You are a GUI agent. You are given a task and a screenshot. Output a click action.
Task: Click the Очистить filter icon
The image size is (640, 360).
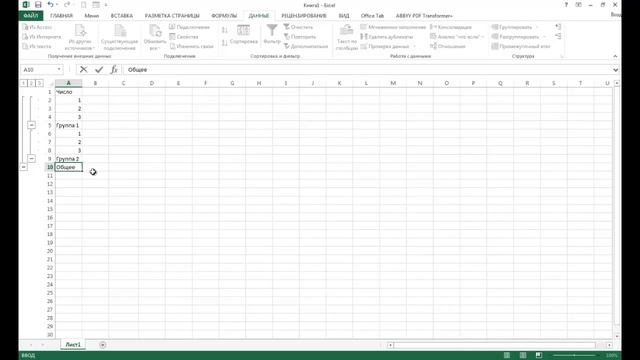pyautogui.click(x=287, y=27)
